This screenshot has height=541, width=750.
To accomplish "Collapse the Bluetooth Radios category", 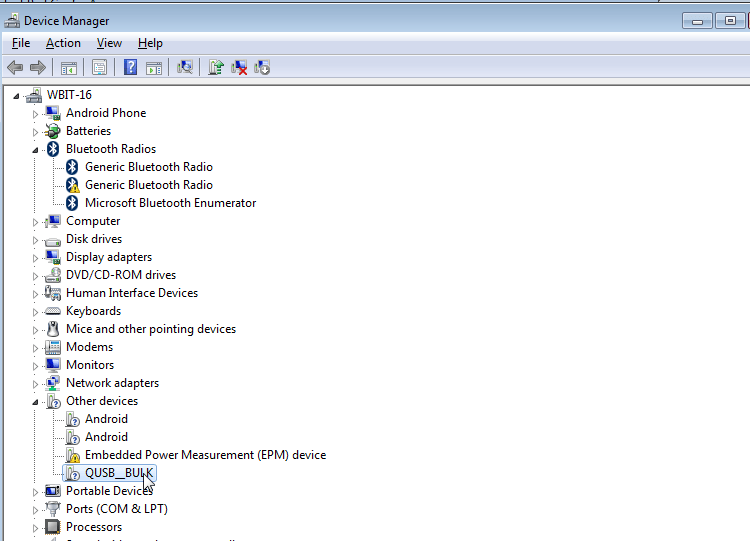I will click(35, 150).
